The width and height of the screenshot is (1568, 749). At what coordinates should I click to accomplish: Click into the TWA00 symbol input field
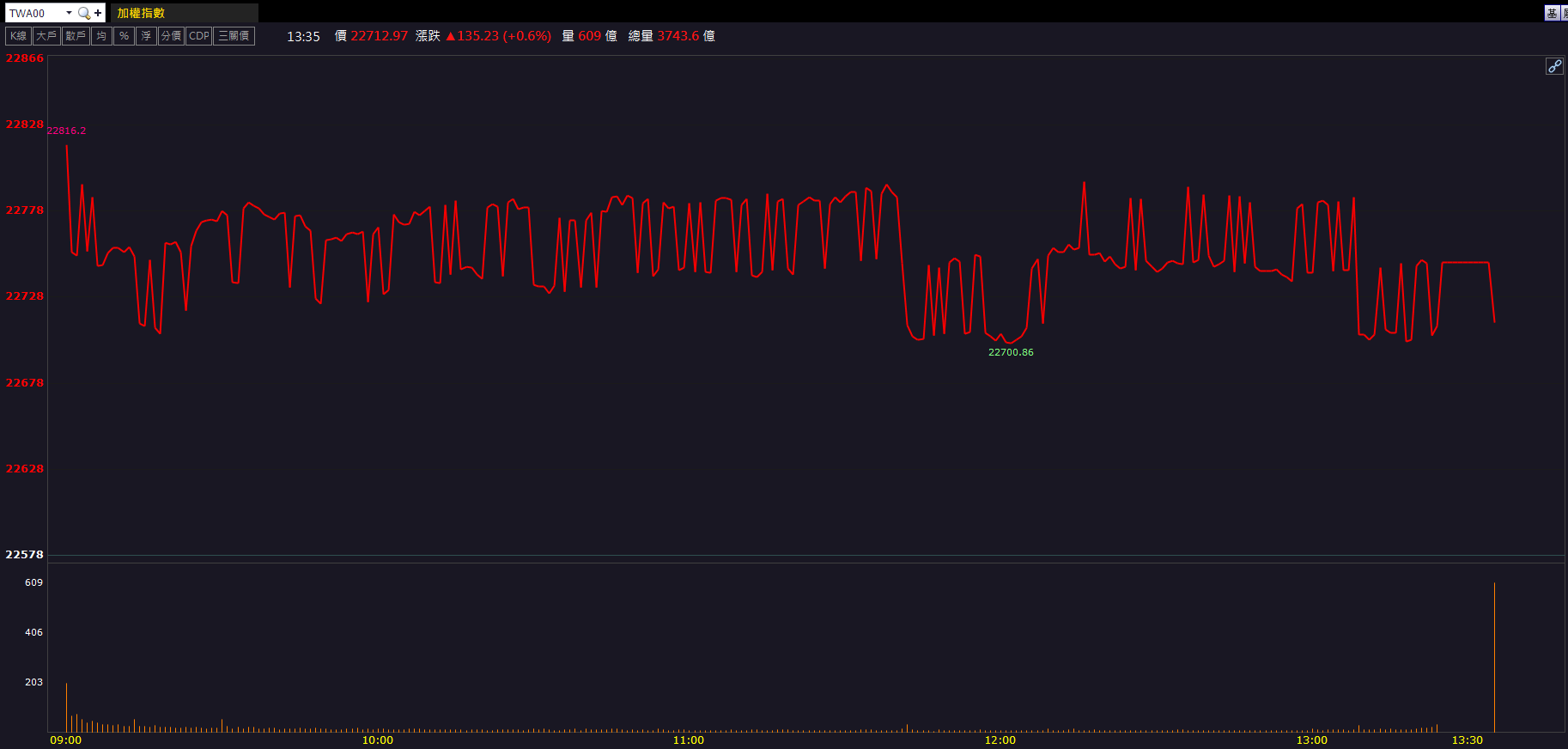pyautogui.click(x=34, y=13)
